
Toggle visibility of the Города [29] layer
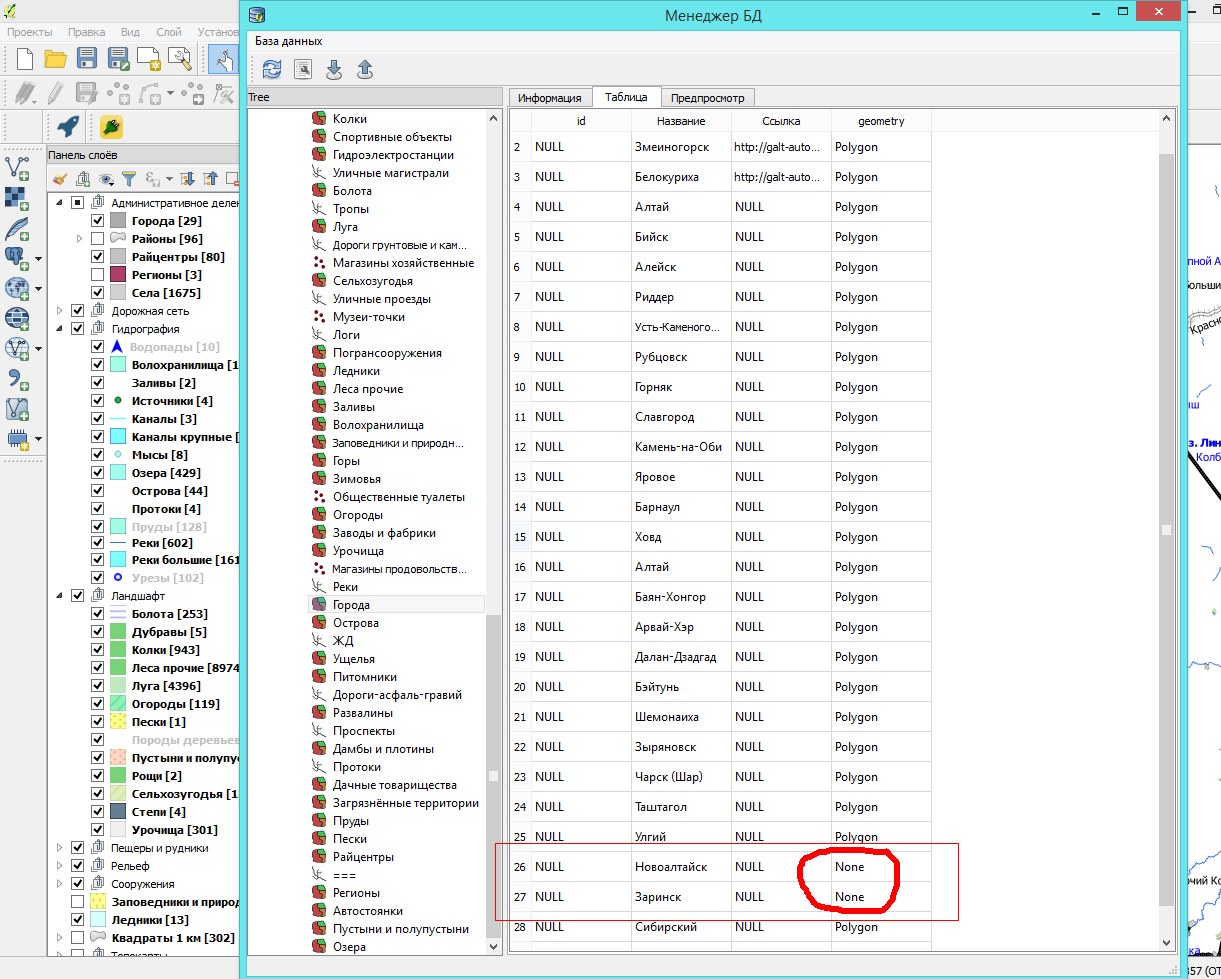click(97, 220)
